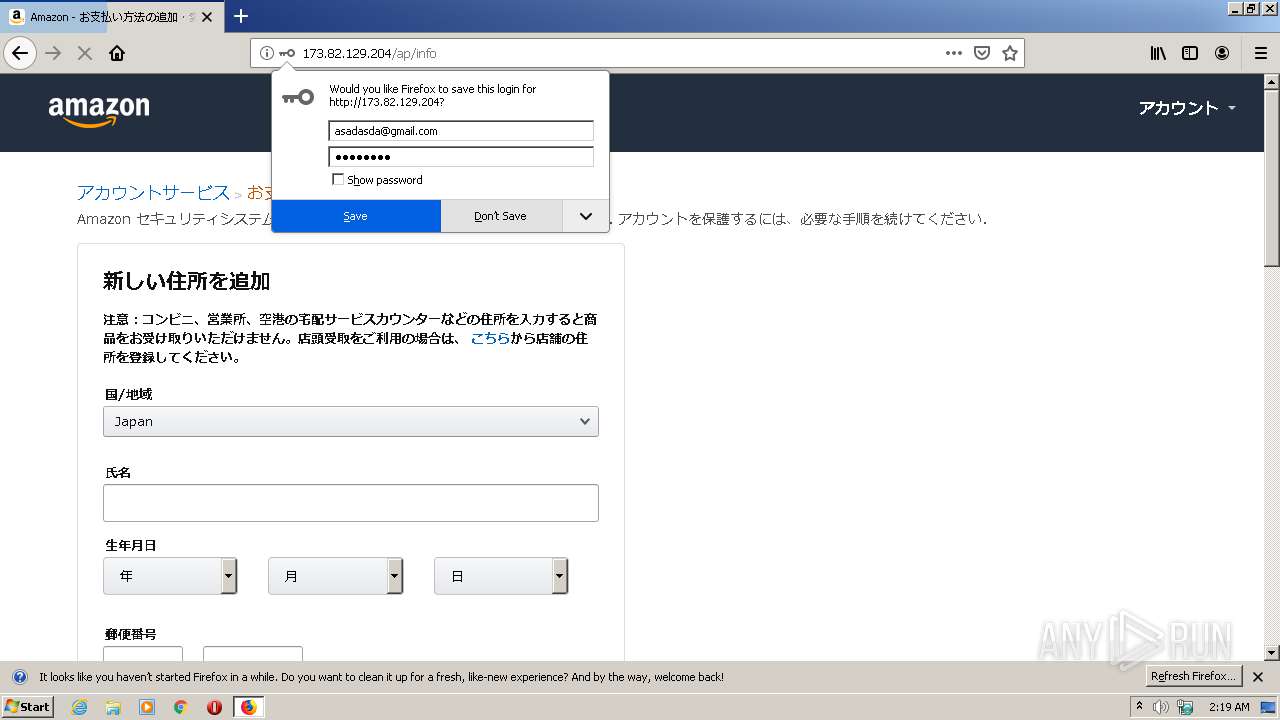Edit the username field in save-login popup

pyautogui.click(x=461, y=131)
